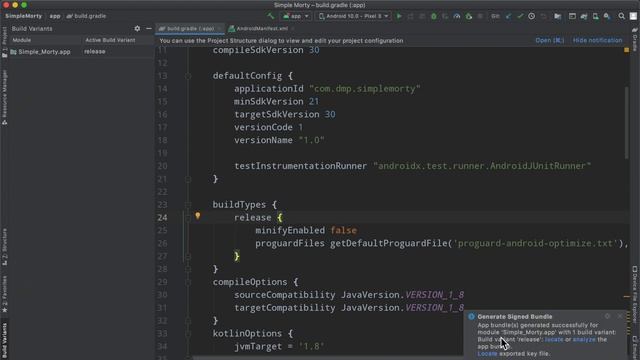Click the Module column header
The image size is (640, 360).
click(45, 40)
